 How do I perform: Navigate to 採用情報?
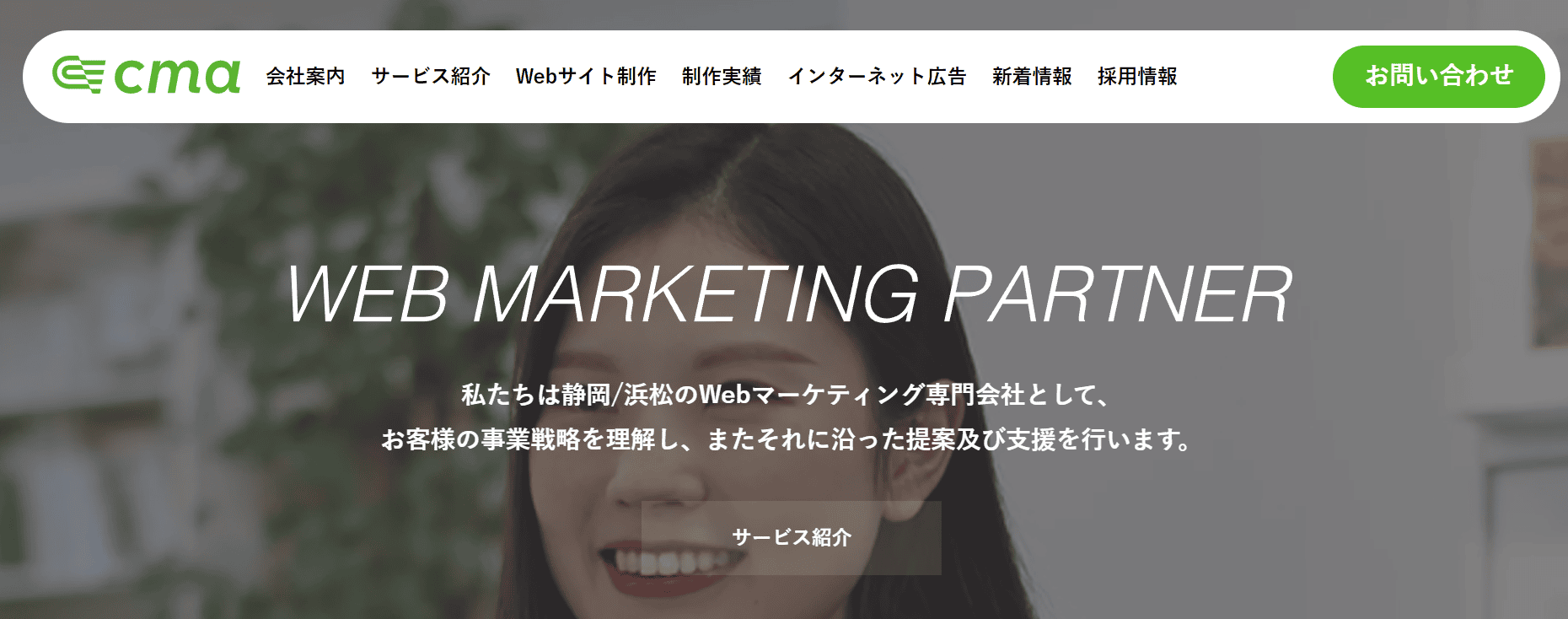click(x=1137, y=76)
